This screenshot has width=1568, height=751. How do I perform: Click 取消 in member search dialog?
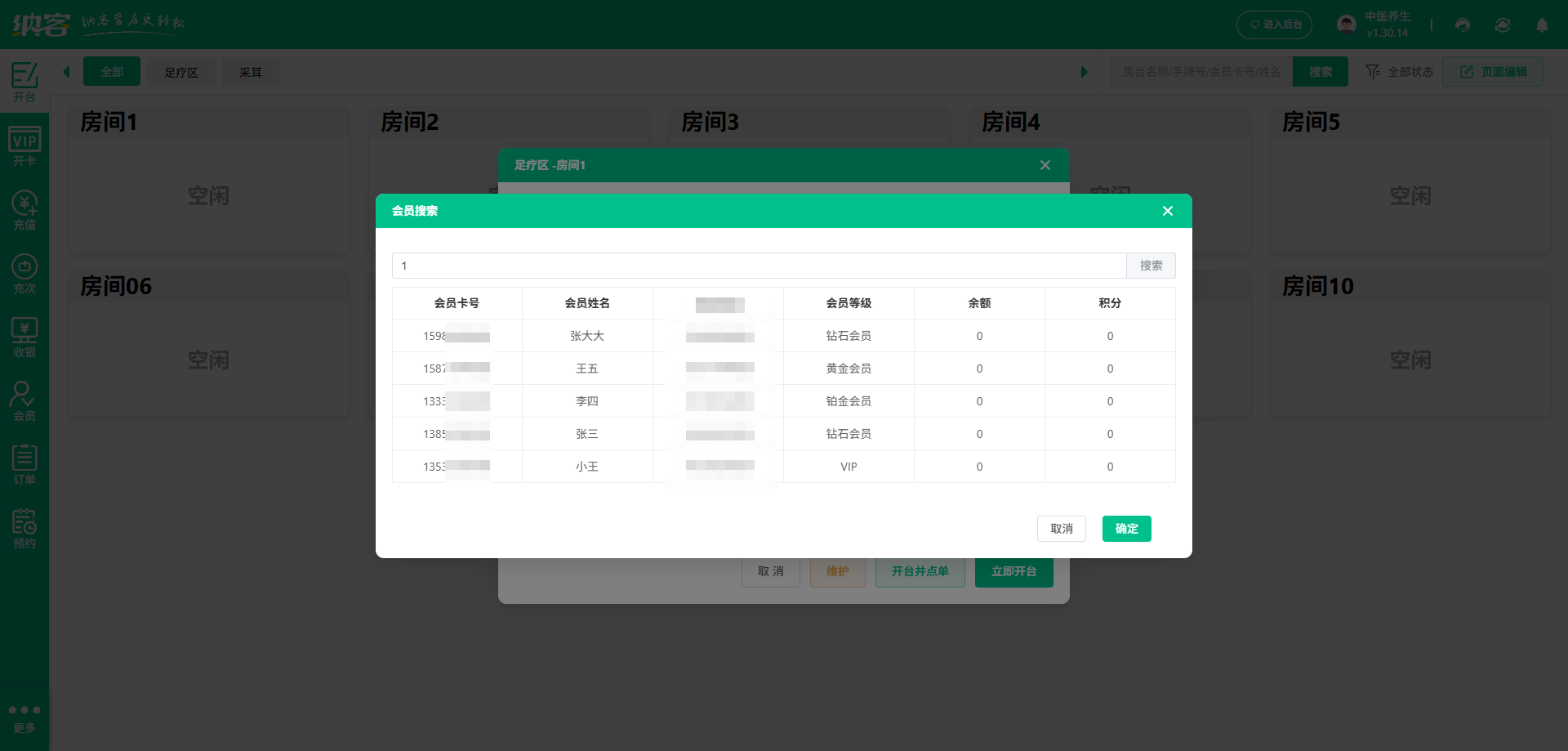(x=1061, y=529)
